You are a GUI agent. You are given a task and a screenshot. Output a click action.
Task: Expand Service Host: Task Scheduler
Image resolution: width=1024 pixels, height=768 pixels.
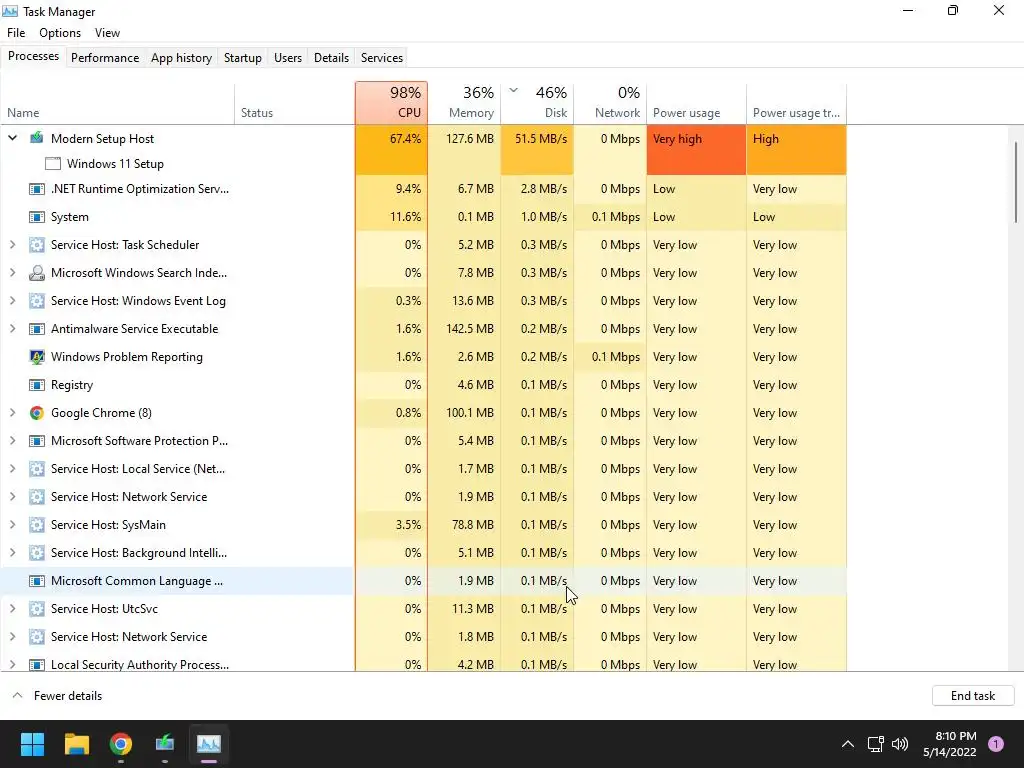(x=12, y=245)
